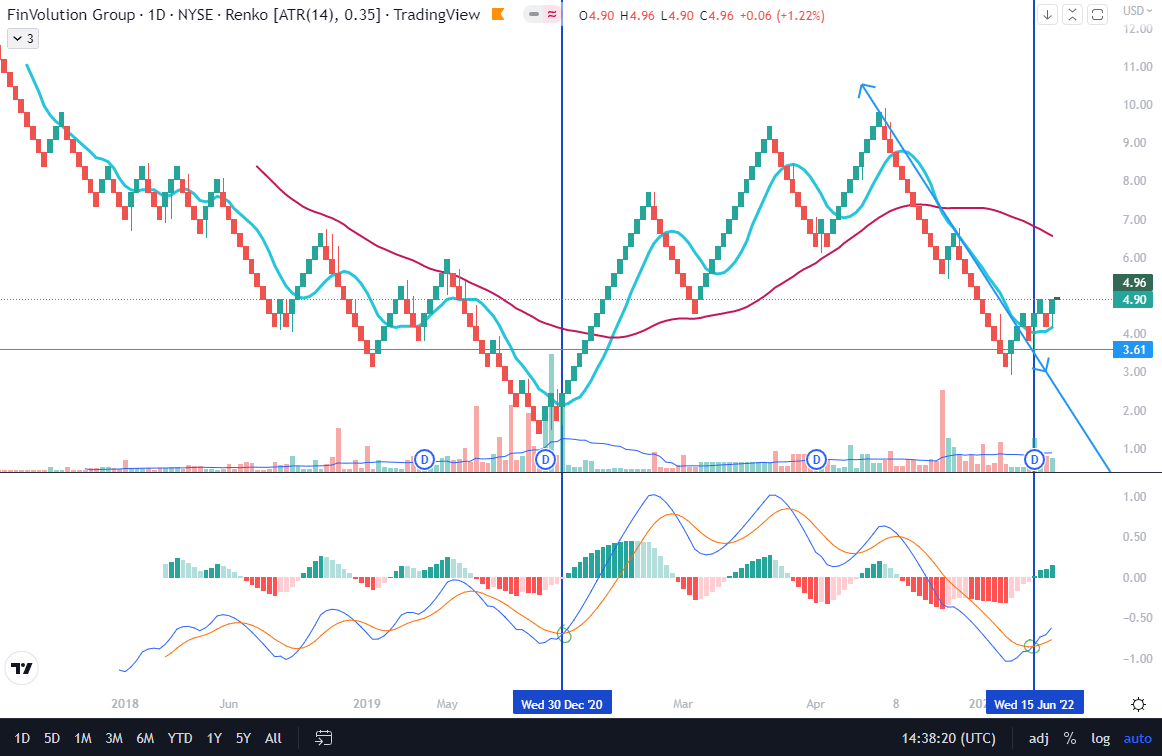Expand the collapsed indicators legend showing 3
1162x756 pixels.
click(x=23, y=39)
